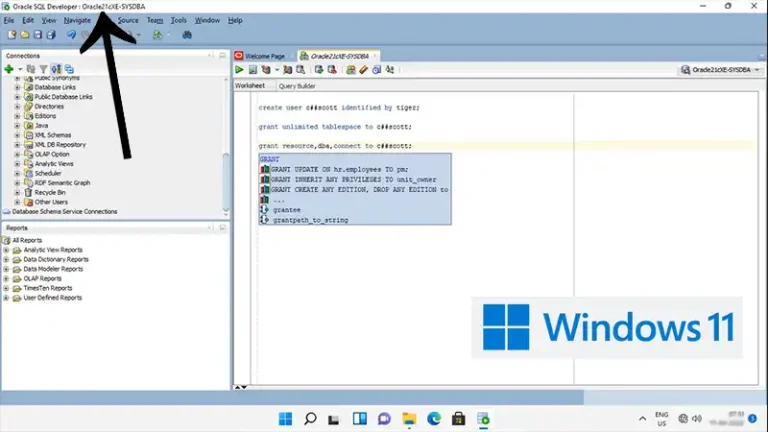Switch to the Query Builder tab
The width and height of the screenshot is (768, 432).
pos(297,86)
